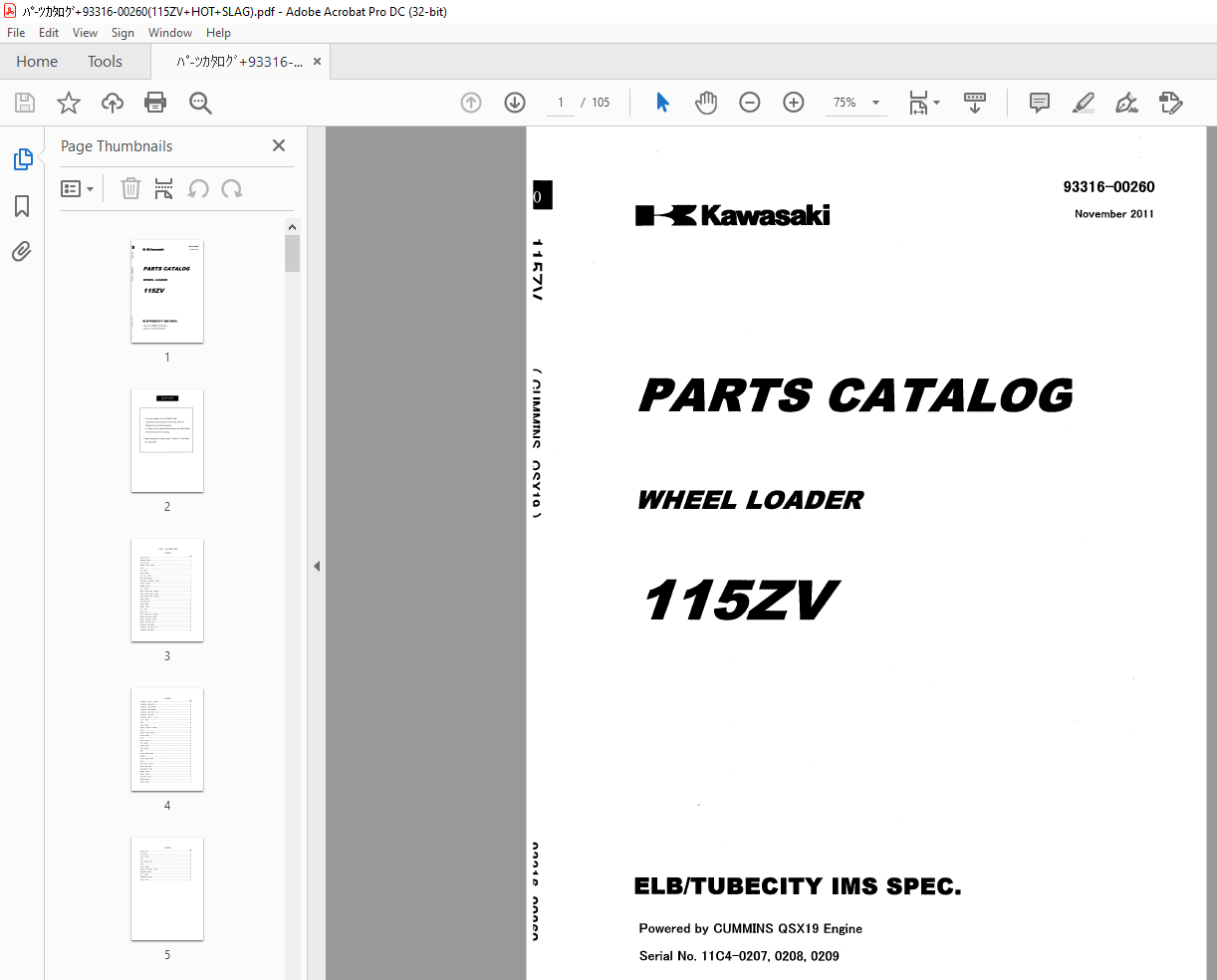Screen dimensions: 1217x980
Task: Open the fit page options icon
Action: pyautogui.click(x=924, y=103)
